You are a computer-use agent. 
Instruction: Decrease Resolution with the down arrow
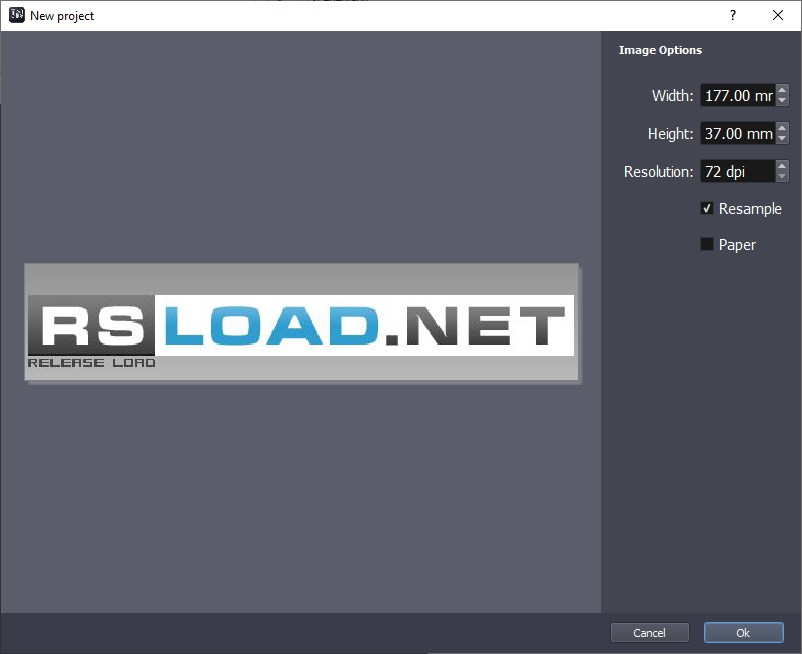point(782,176)
